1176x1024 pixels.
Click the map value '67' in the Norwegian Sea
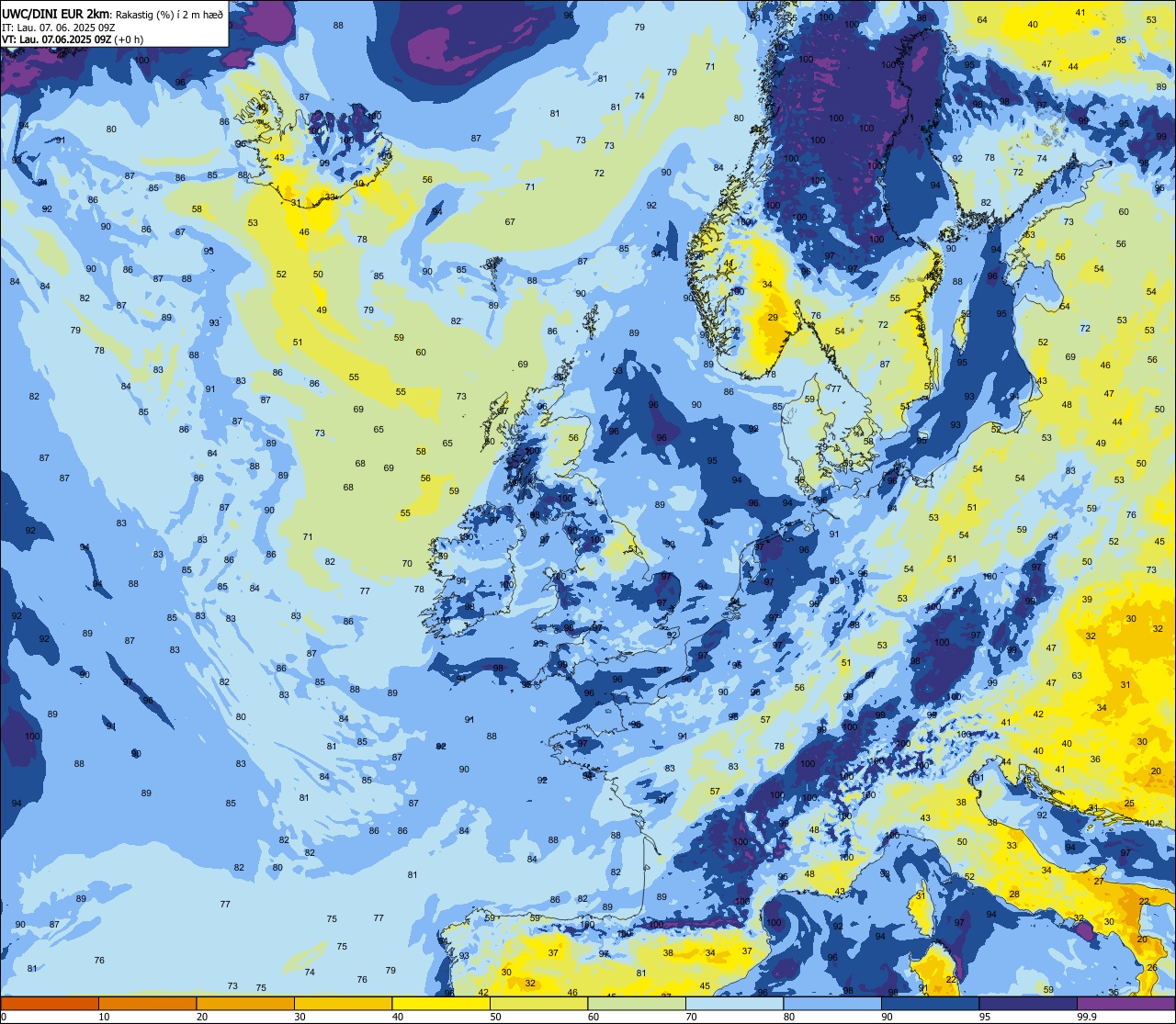coord(510,222)
